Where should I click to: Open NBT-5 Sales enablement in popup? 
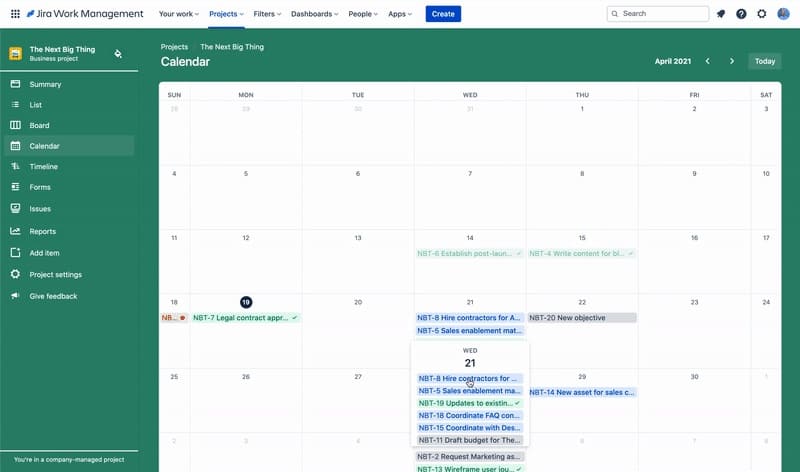coord(470,391)
